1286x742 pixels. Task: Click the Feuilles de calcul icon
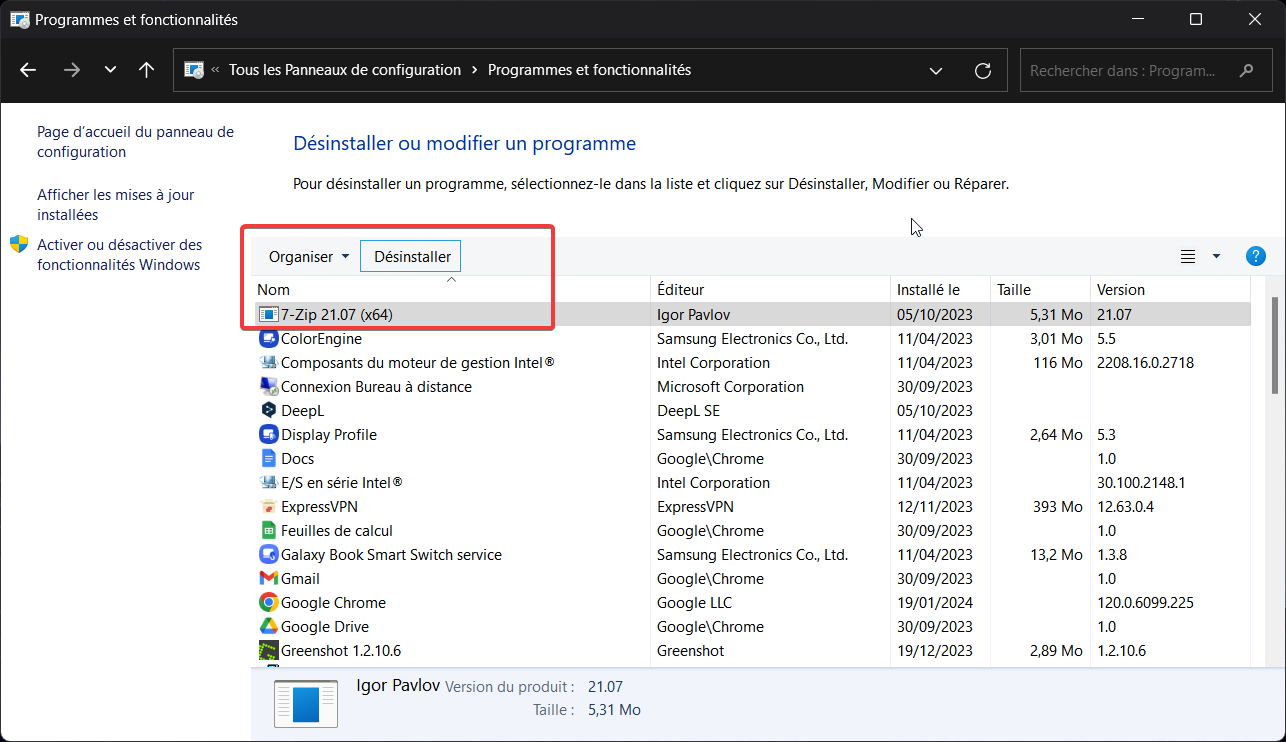[268, 531]
